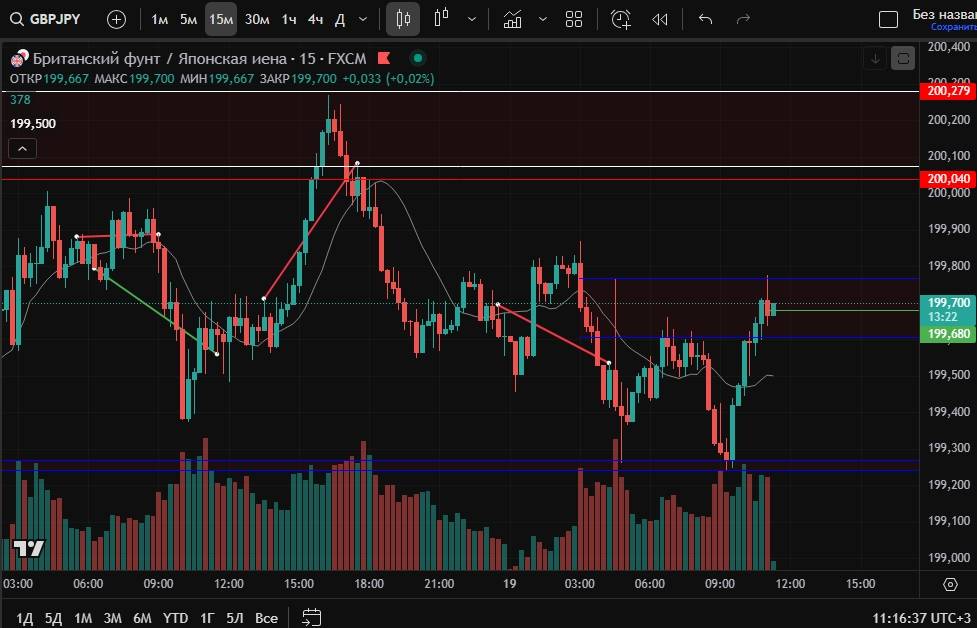The height and width of the screenshot is (628, 977).
Task: Click the create alert clock icon
Action: (x=621, y=19)
